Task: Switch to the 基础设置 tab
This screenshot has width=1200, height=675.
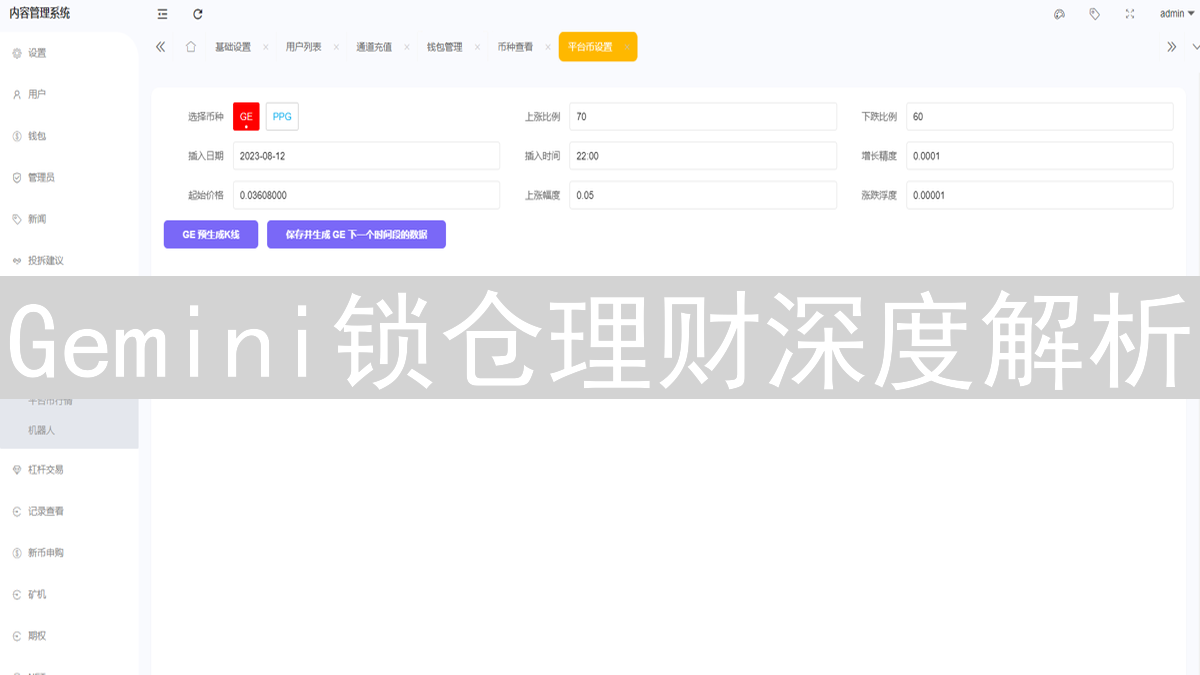Action: (233, 47)
